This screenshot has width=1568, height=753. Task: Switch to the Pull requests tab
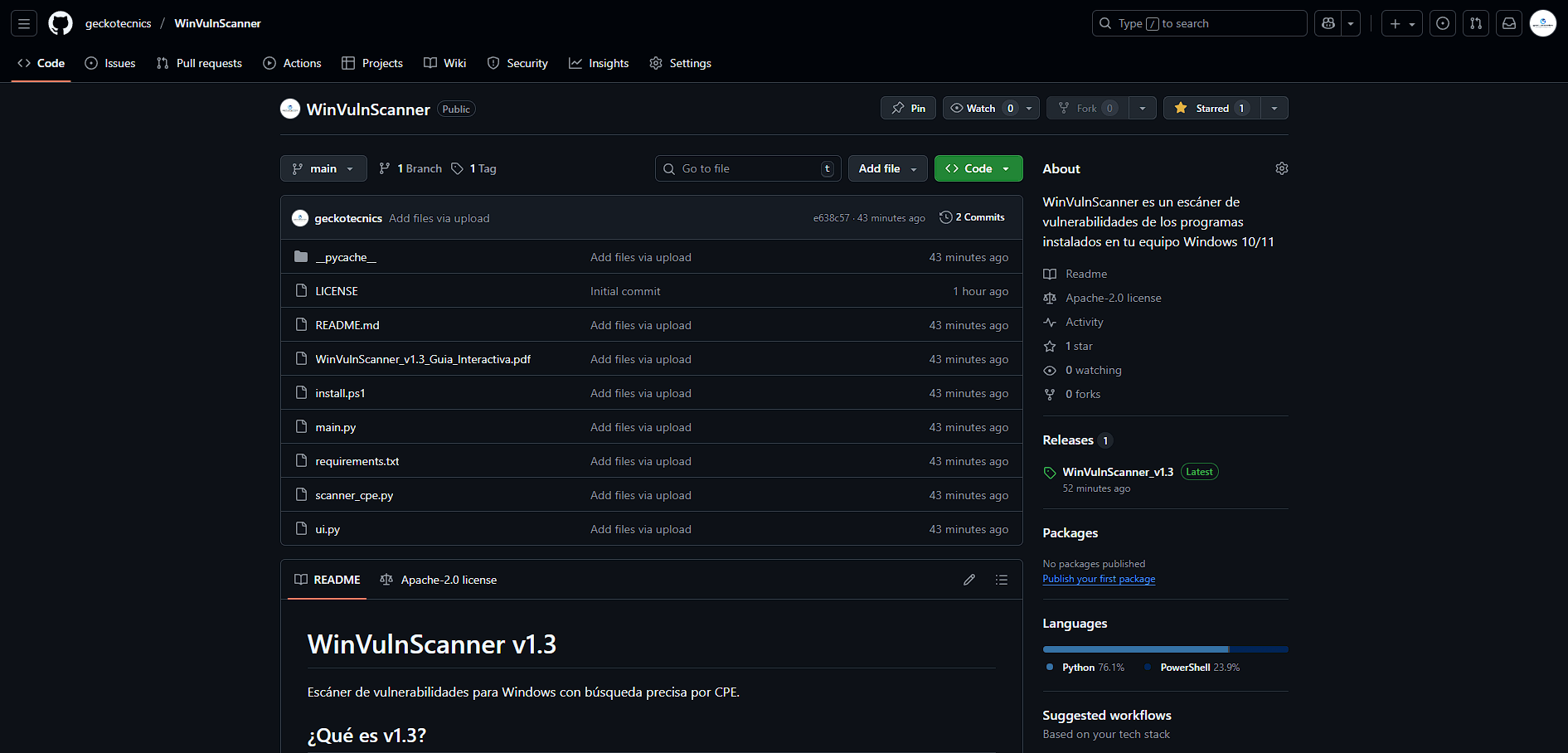tap(199, 63)
